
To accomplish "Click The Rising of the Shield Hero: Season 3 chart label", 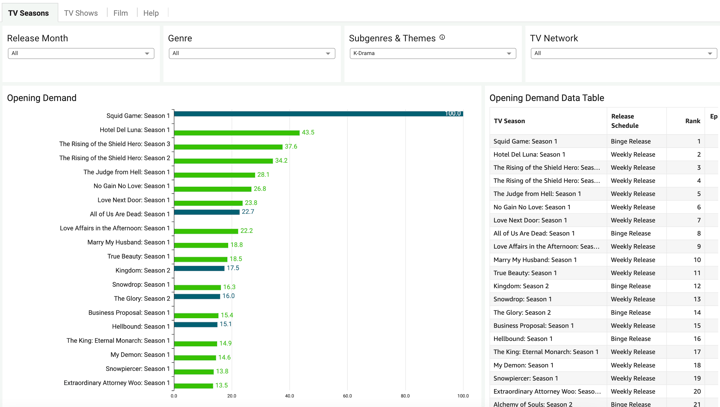I will click(x=114, y=144).
